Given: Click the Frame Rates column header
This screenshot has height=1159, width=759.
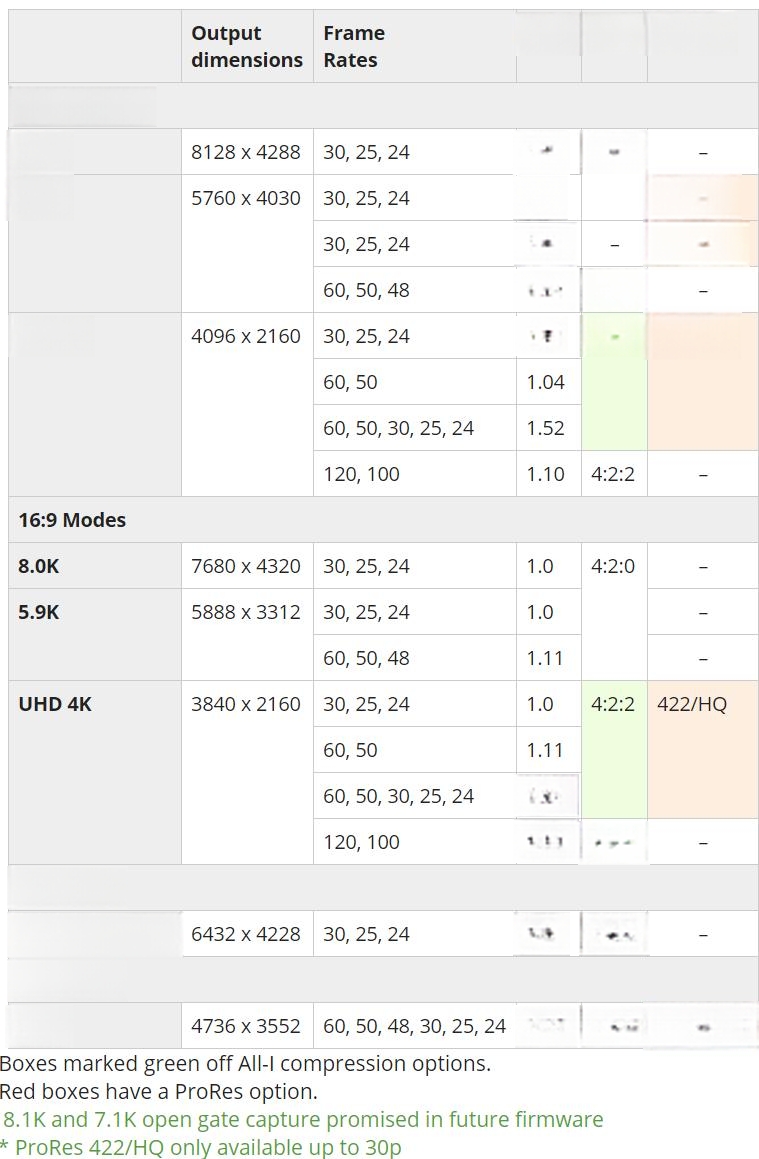Looking at the screenshot, I should [x=415, y=47].
